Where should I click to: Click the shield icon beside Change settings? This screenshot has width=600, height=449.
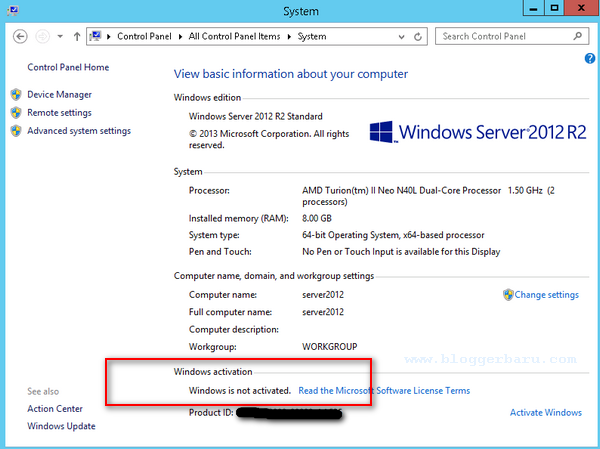point(508,295)
